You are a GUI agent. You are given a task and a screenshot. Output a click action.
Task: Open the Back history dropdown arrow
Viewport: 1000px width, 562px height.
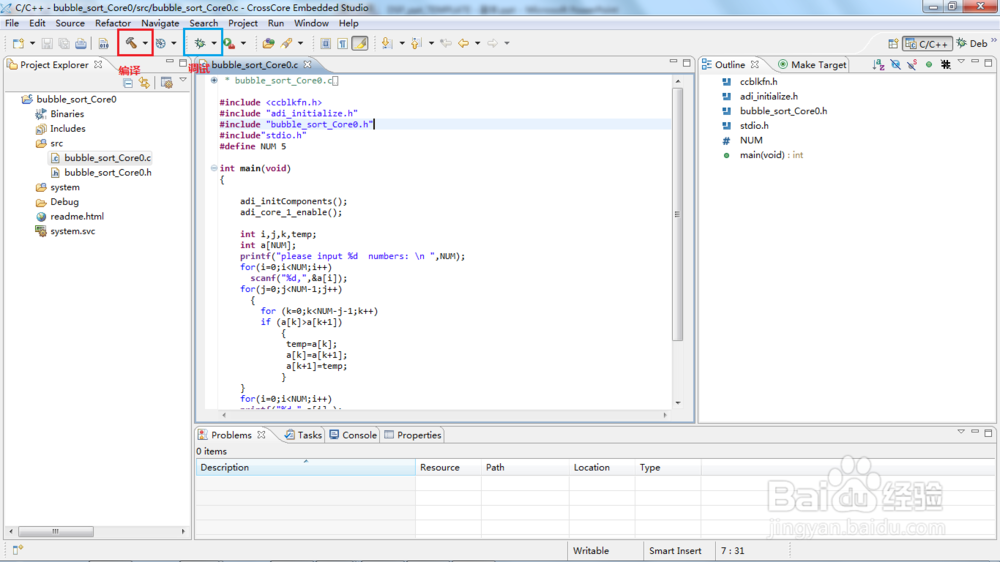pos(477,43)
